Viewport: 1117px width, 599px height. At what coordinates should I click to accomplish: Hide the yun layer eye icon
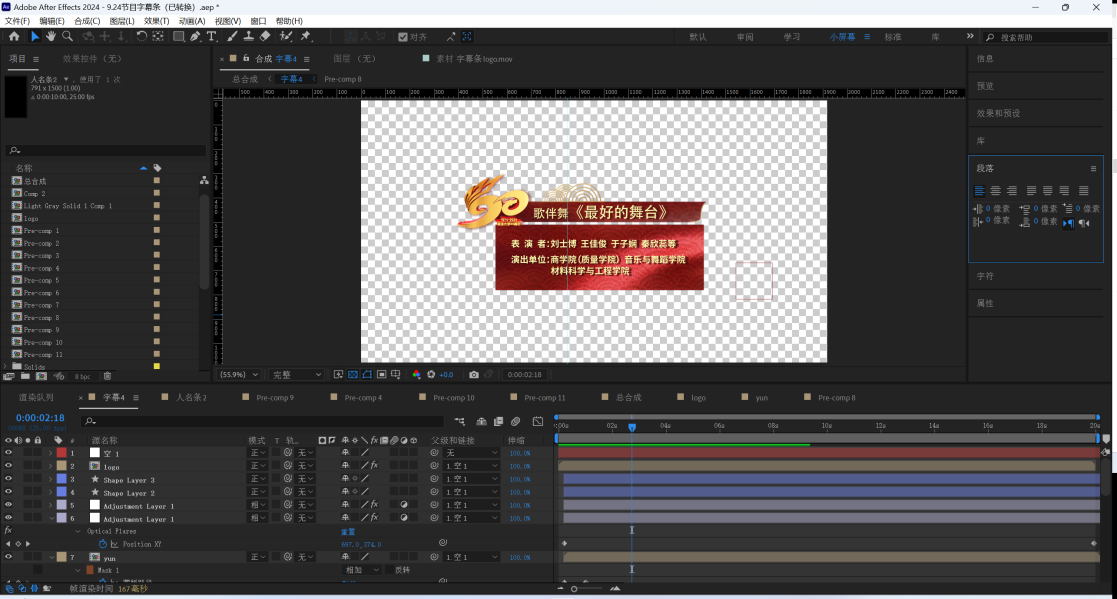(9, 558)
